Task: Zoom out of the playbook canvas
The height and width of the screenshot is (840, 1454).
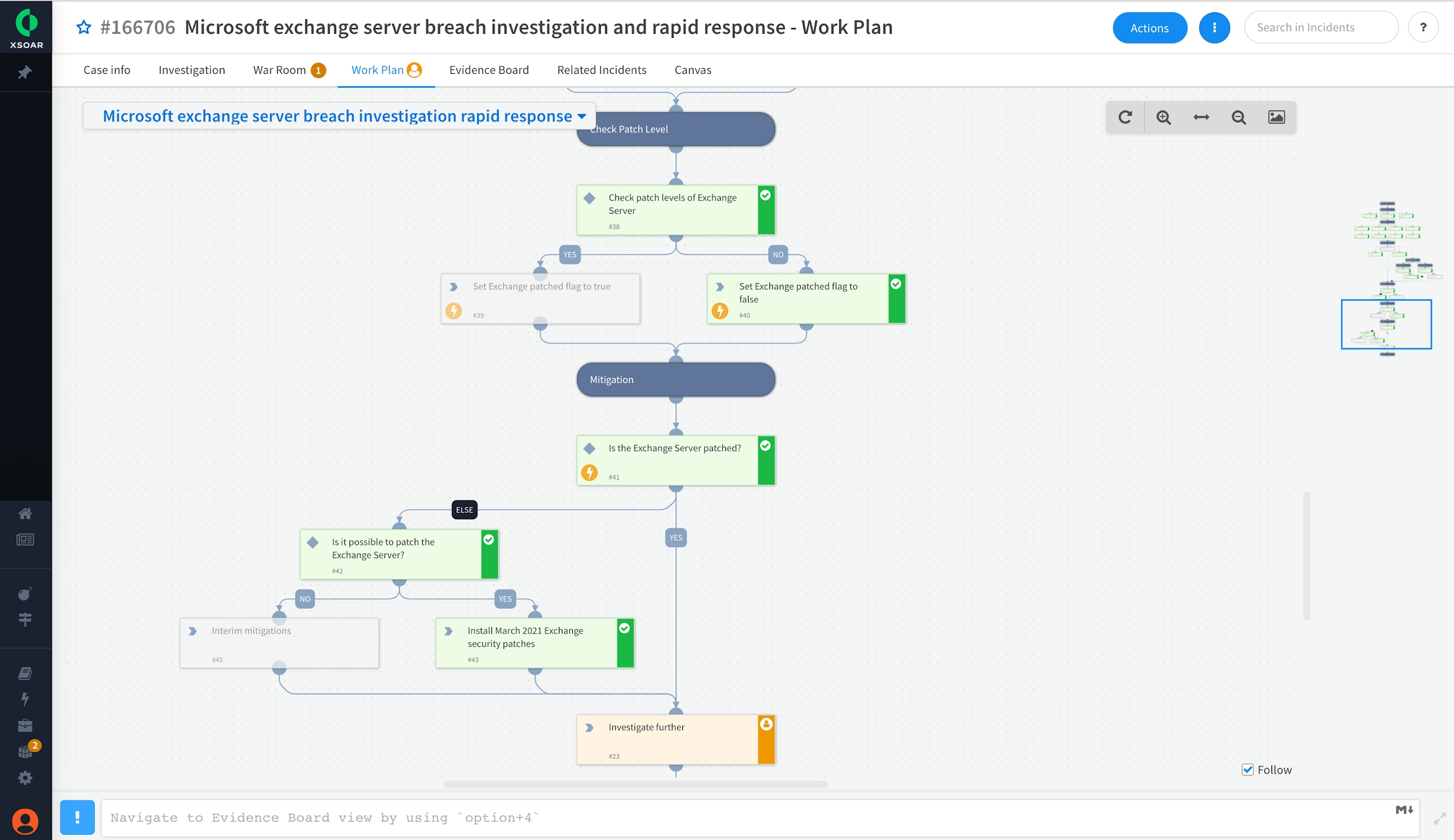Action: 1239,117
